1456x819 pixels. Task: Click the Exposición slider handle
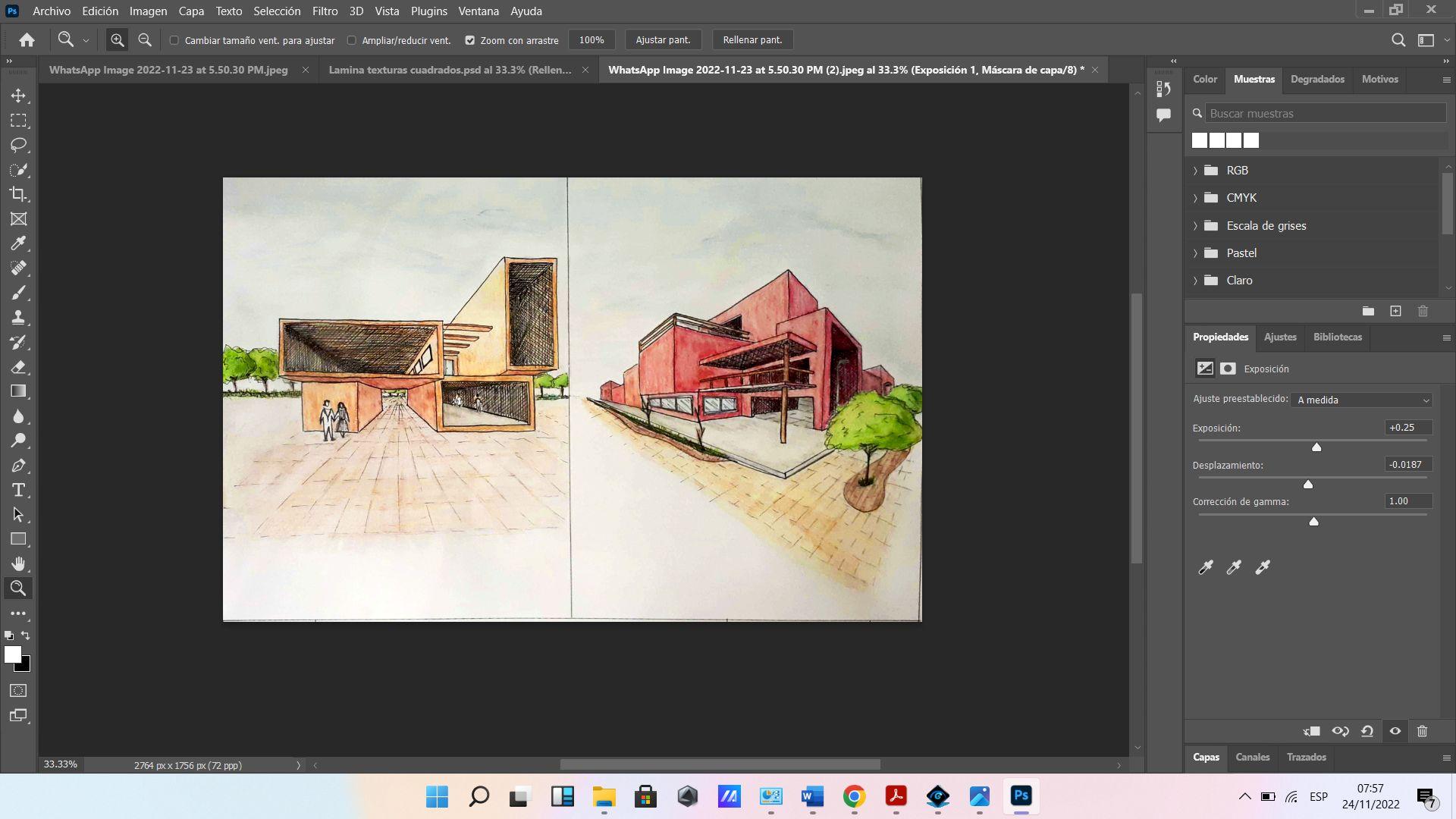[x=1316, y=447]
